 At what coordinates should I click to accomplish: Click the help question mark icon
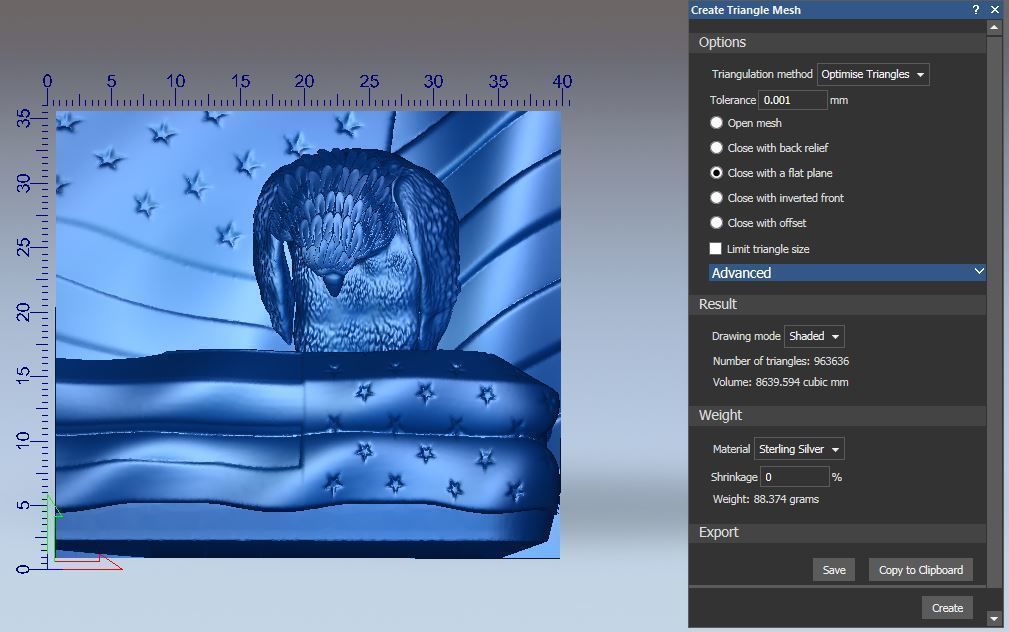pyautogui.click(x=976, y=10)
